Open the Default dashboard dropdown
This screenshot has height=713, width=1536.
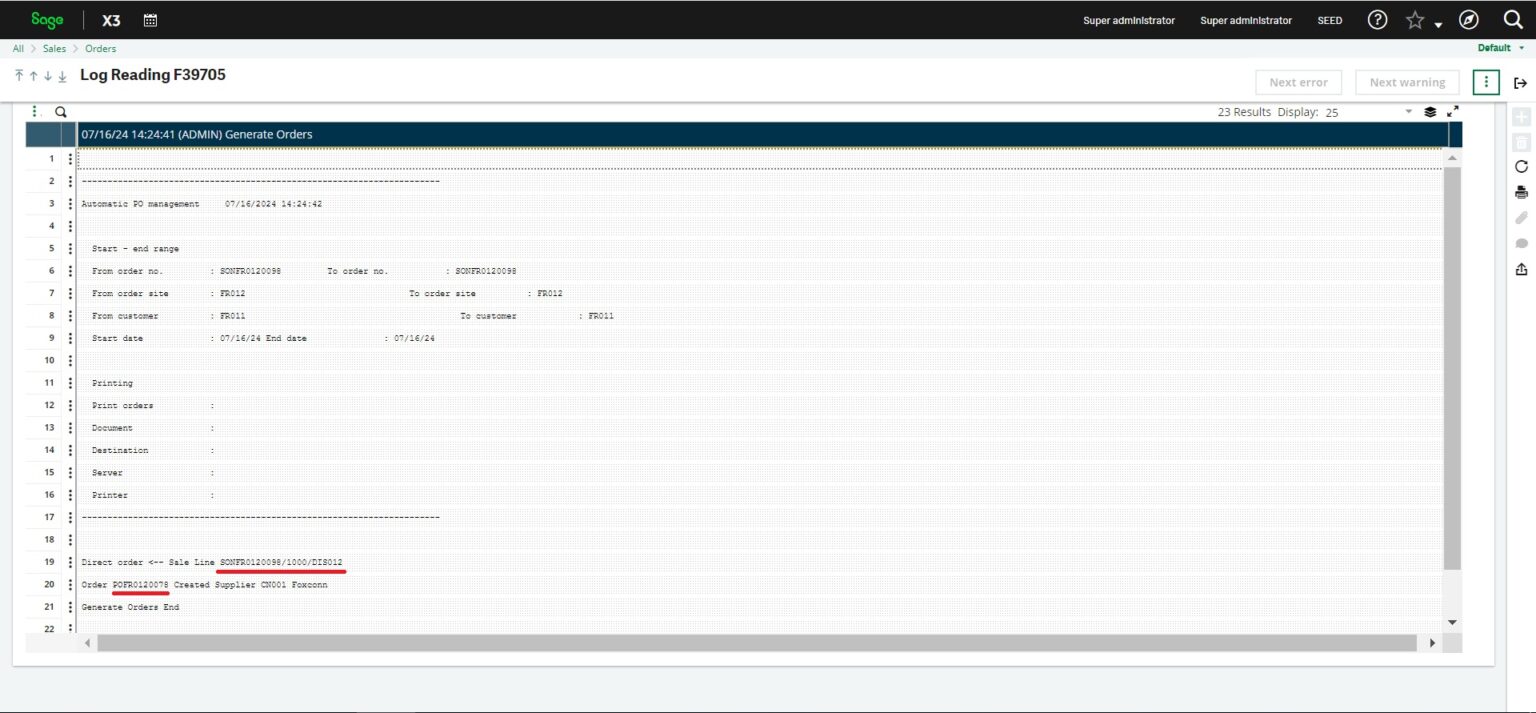click(1519, 47)
